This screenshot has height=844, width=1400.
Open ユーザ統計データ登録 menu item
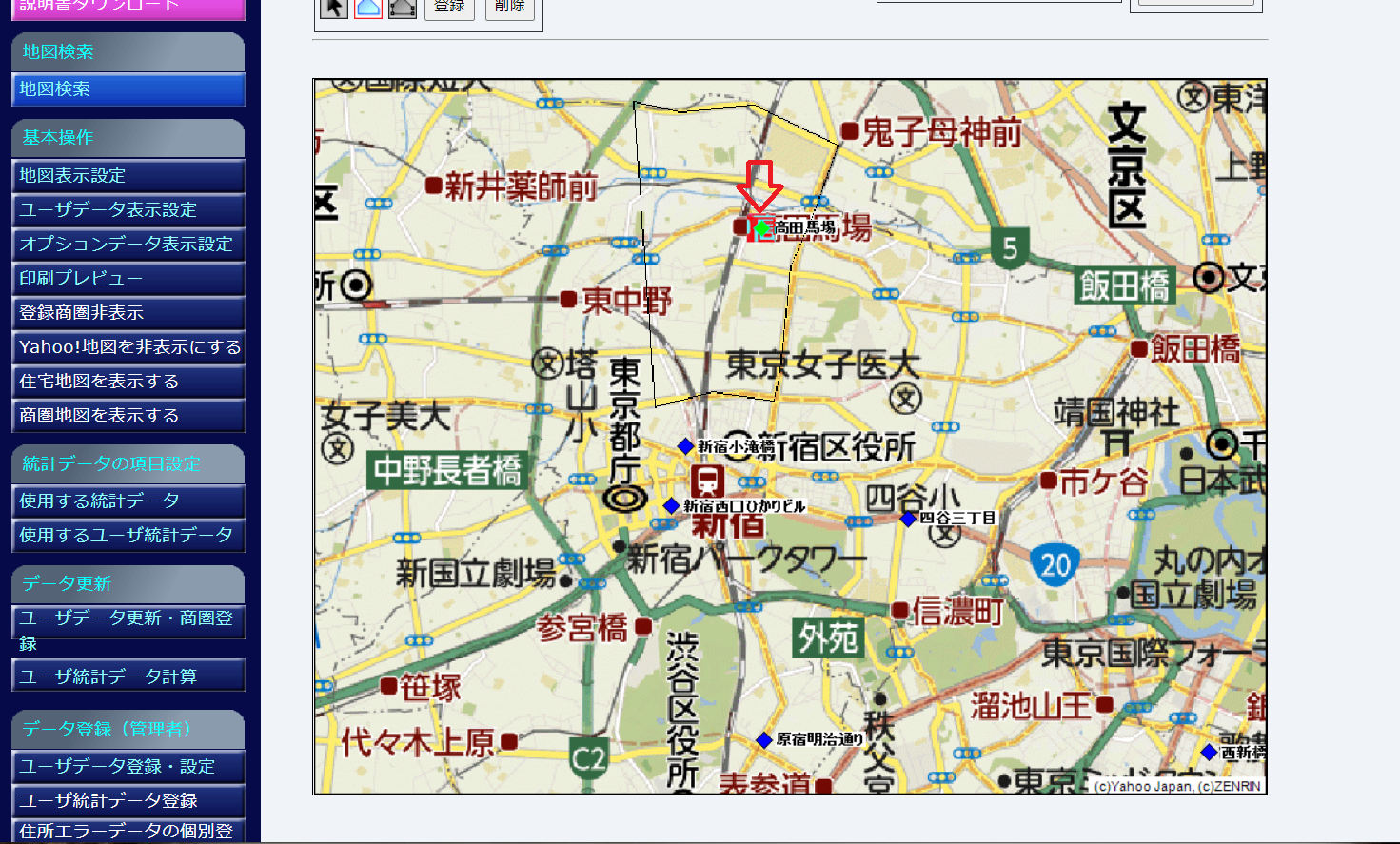tap(128, 801)
